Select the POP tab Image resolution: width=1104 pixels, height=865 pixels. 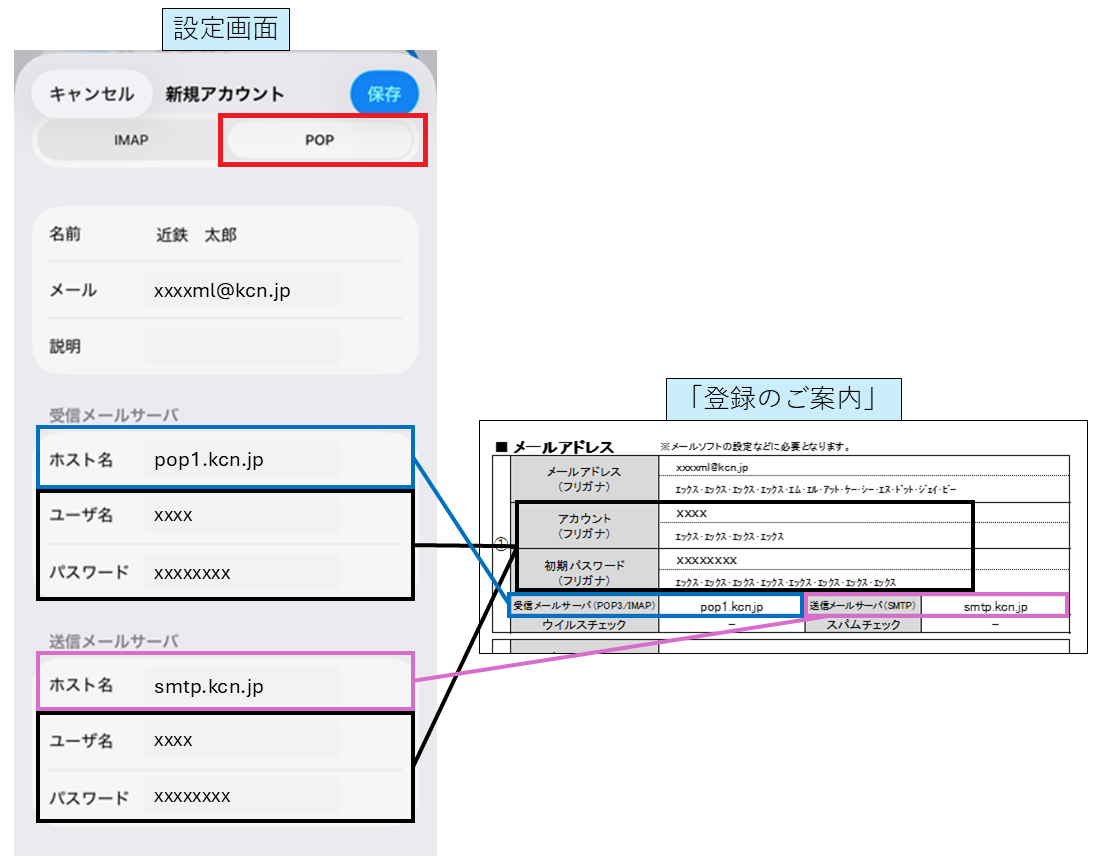(320, 140)
